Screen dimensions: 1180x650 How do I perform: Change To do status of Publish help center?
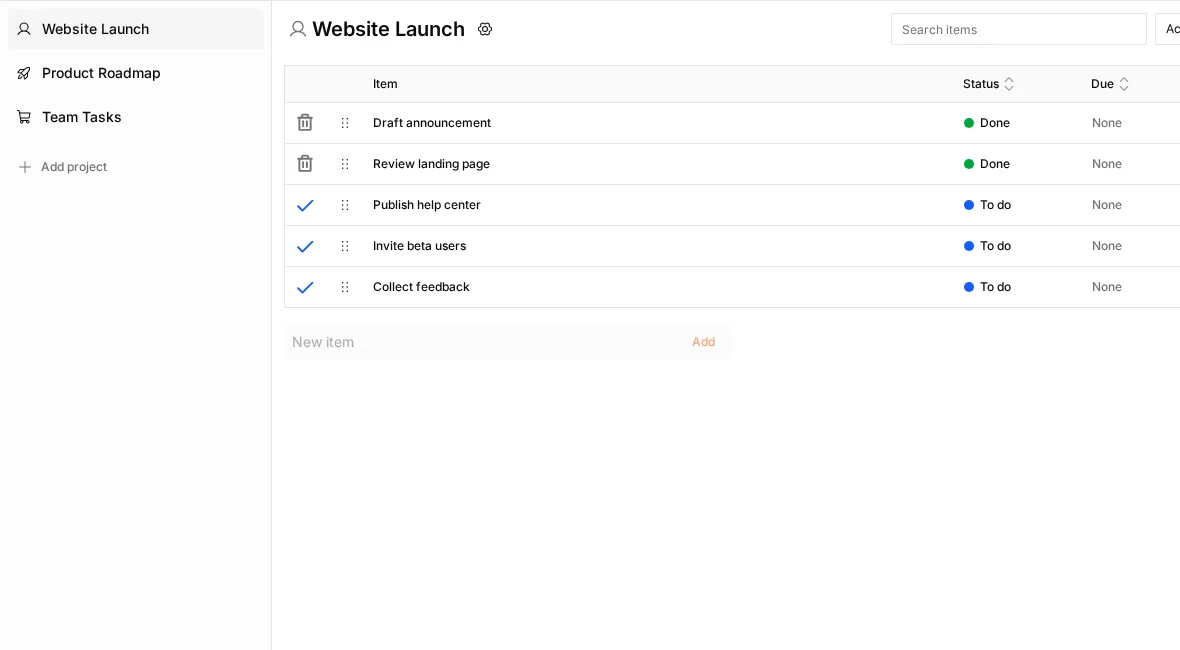coord(987,205)
